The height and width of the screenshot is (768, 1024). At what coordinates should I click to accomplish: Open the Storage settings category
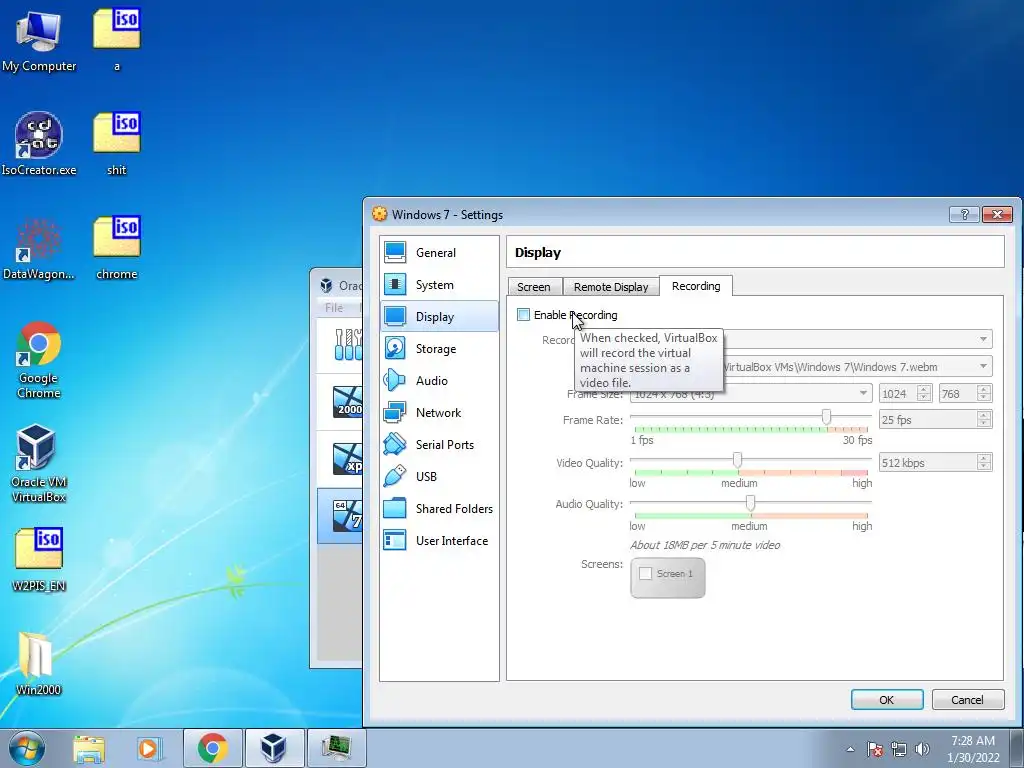[x=439, y=349]
